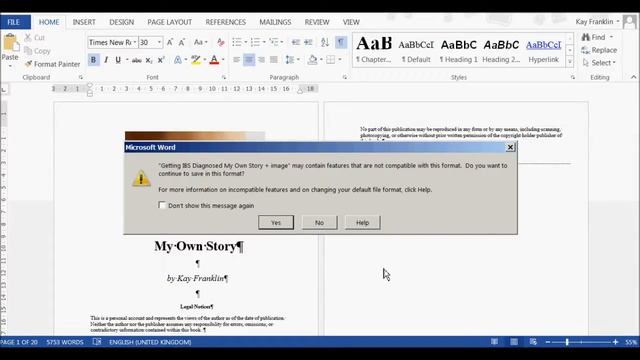Click the Cut scissors icon
This screenshot has width=640, height=360.
coord(28,38)
